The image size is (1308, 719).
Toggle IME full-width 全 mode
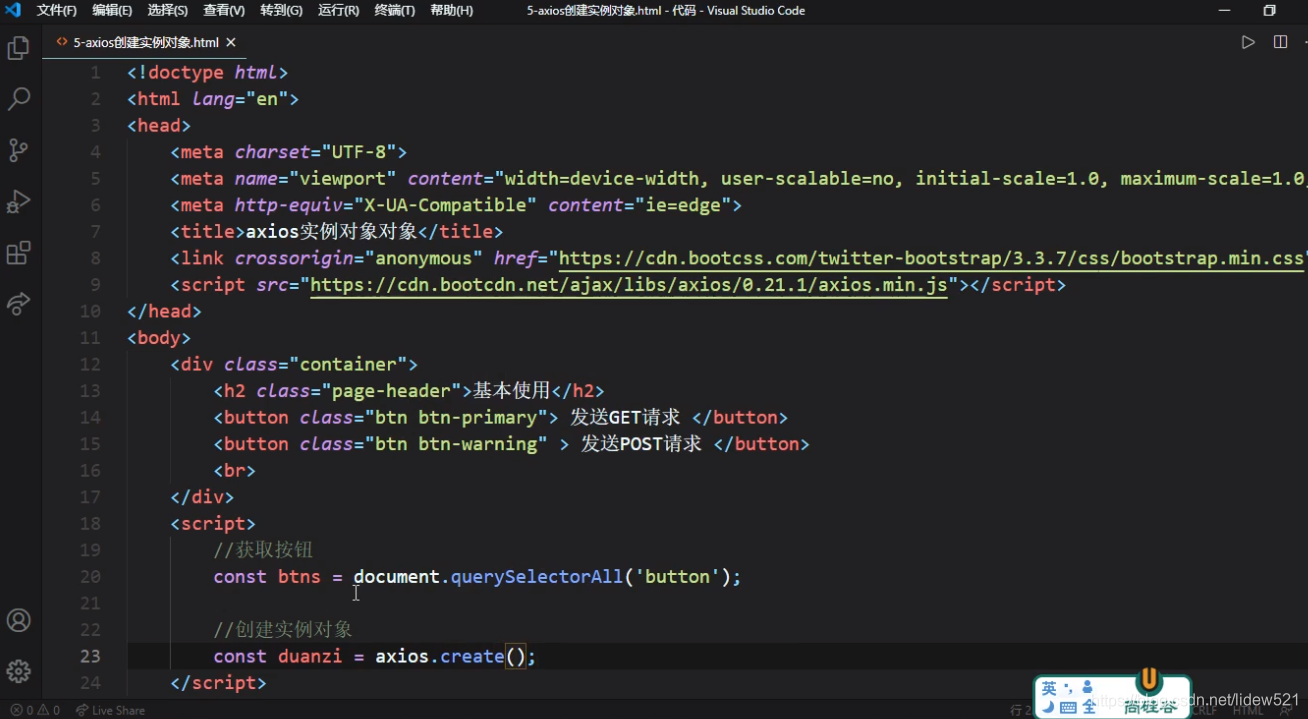tap(1090, 707)
